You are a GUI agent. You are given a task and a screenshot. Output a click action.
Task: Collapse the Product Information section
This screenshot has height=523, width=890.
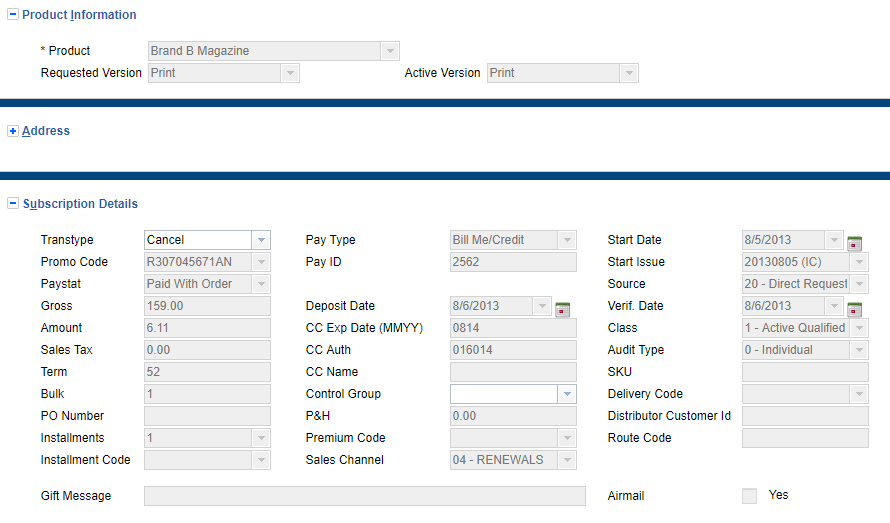[13, 15]
